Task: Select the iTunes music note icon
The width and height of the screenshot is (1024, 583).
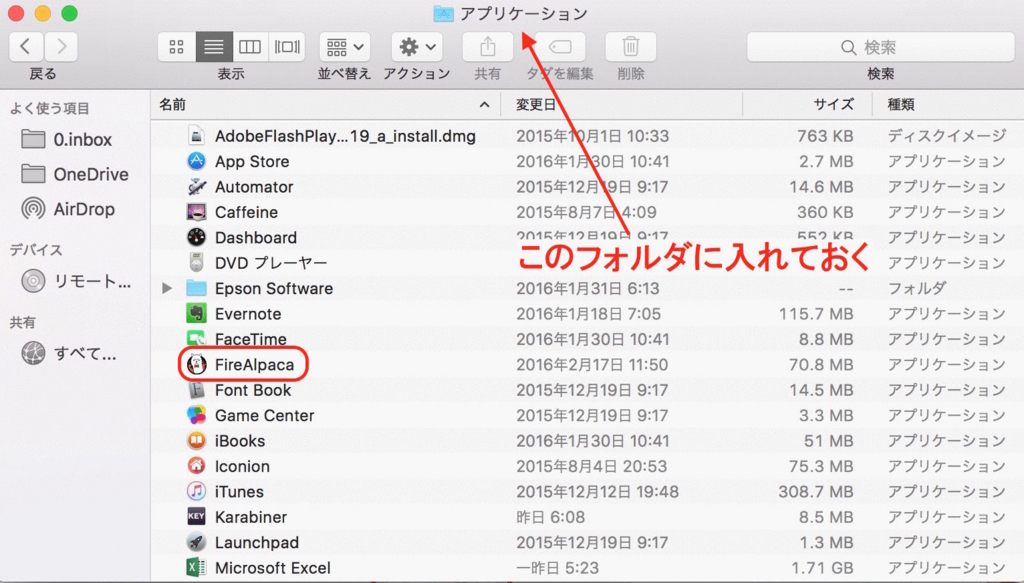Action: [196, 491]
